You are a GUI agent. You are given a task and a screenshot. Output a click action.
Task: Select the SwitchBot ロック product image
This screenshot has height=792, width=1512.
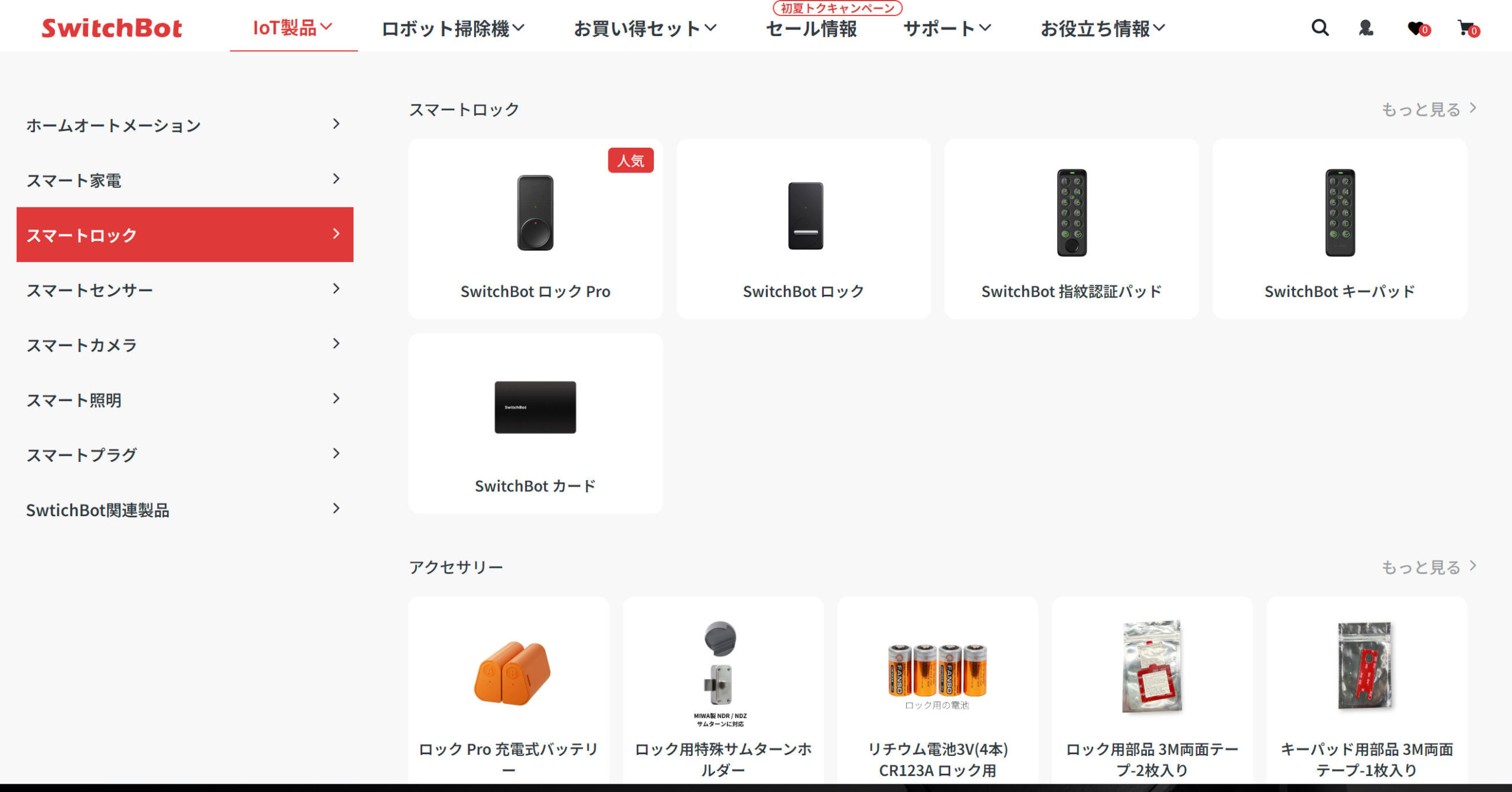point(805,216)
